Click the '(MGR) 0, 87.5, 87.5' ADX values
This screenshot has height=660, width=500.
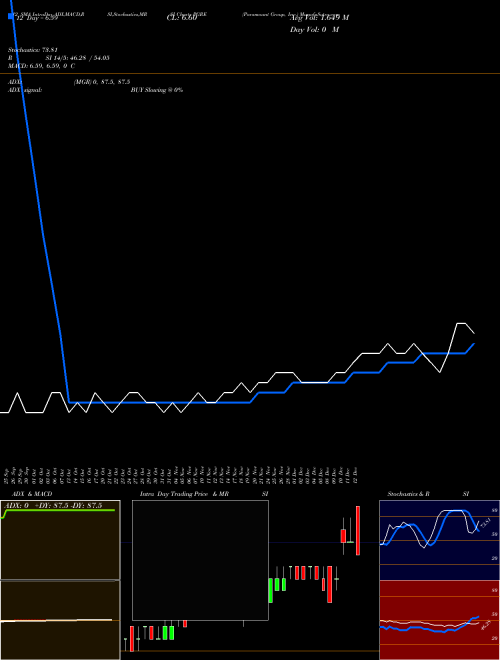[x=102, y=82]
